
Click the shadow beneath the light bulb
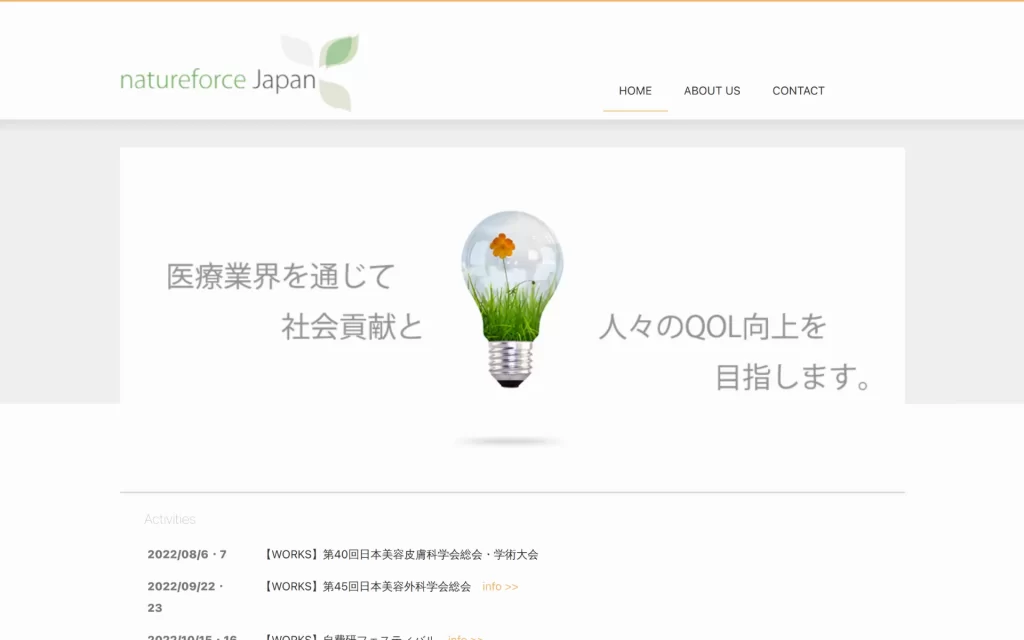point(510,441)
